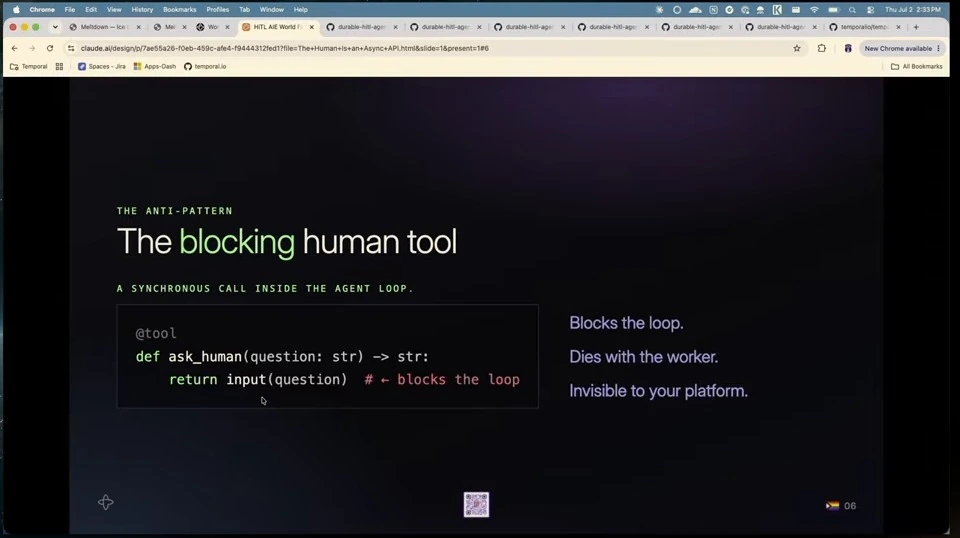Viewport: 960px width, 538px height.
Task: Open the Apple menu
Action: tap(17, 10)
